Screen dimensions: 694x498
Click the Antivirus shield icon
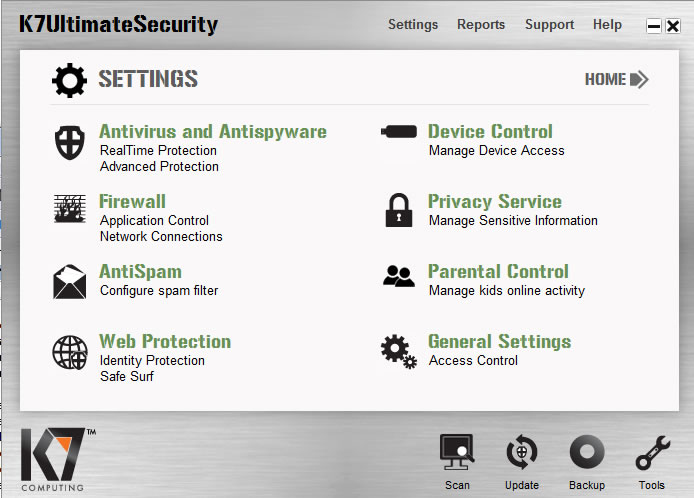pyautogui.click(x=69, y=143)
